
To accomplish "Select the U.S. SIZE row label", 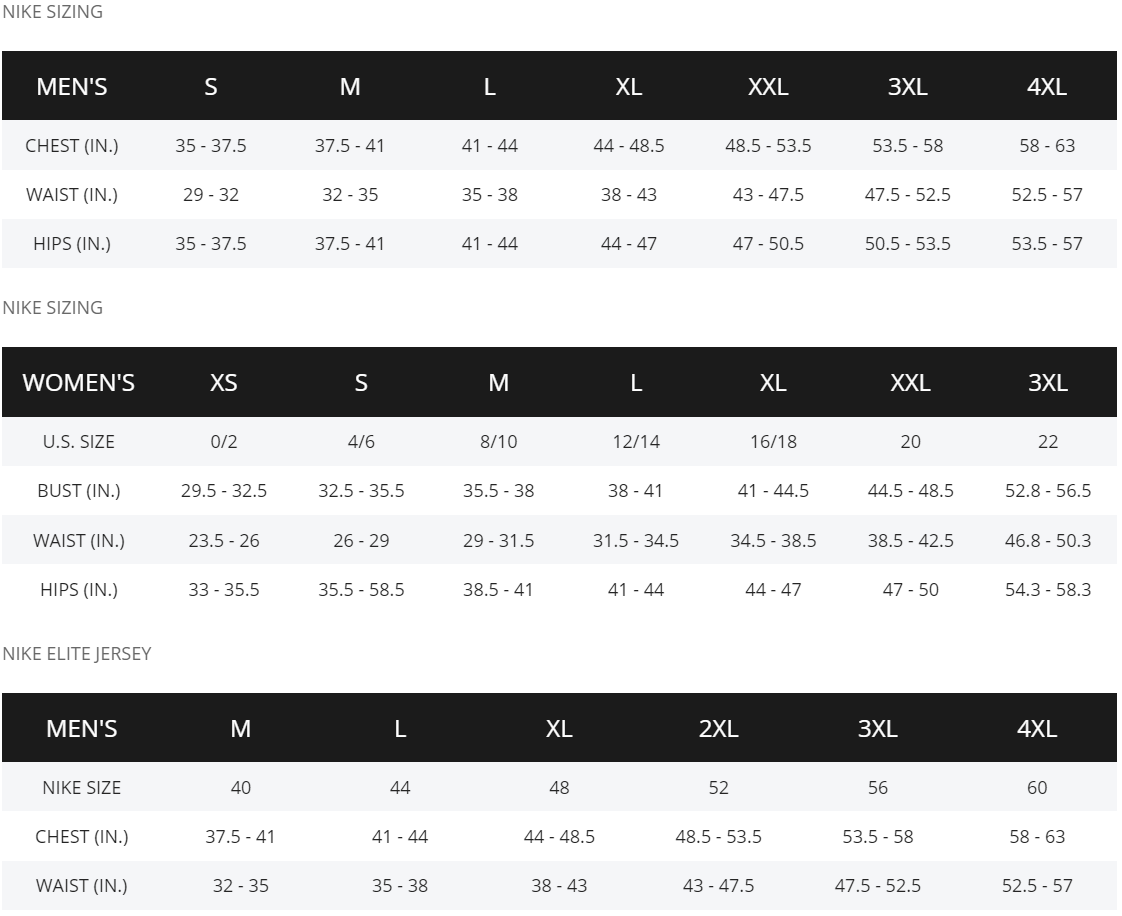I will pos(78,442).
